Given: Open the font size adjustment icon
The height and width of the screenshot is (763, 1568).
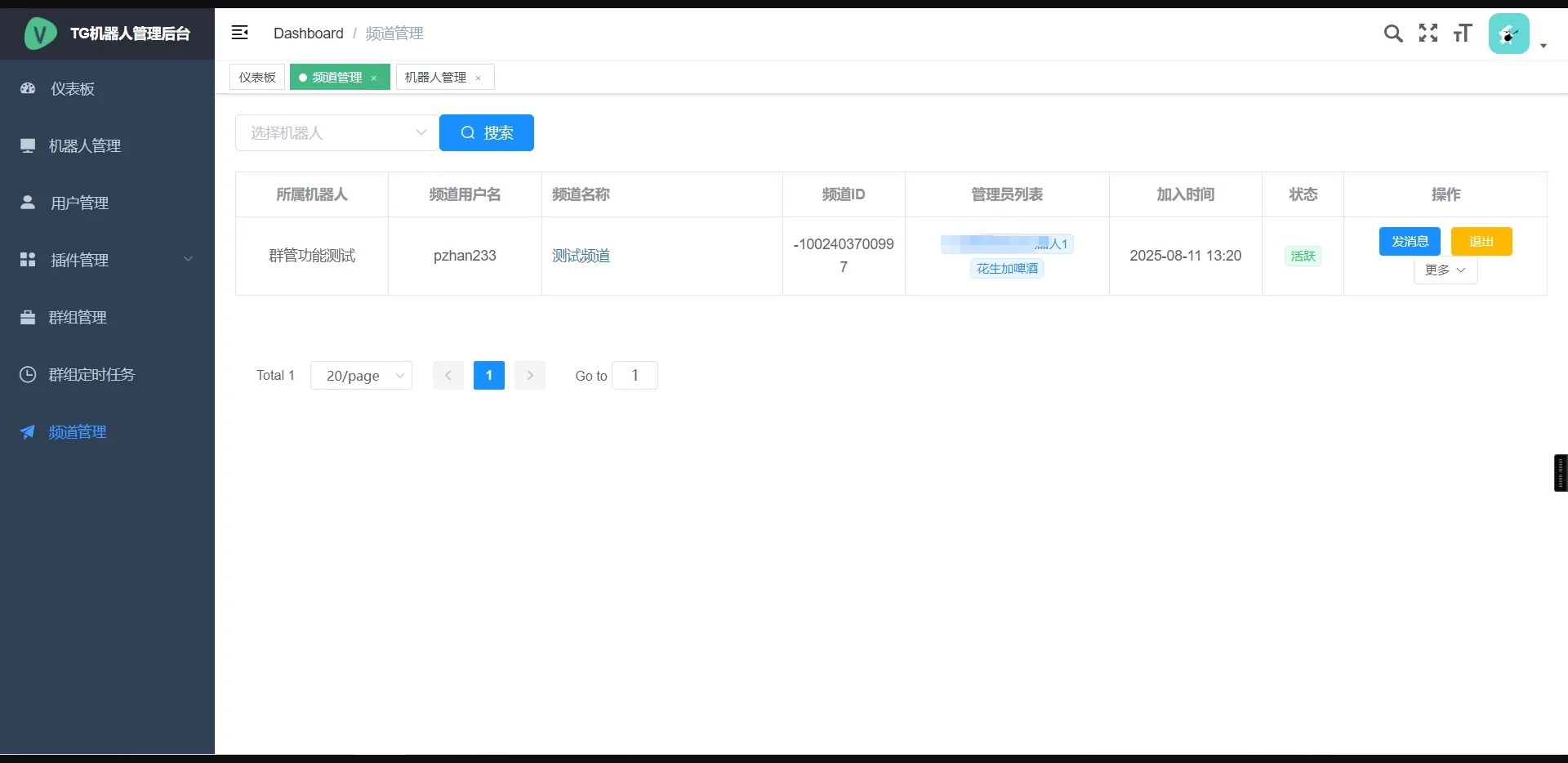Looking at the screenshot, I should 1462,33.
